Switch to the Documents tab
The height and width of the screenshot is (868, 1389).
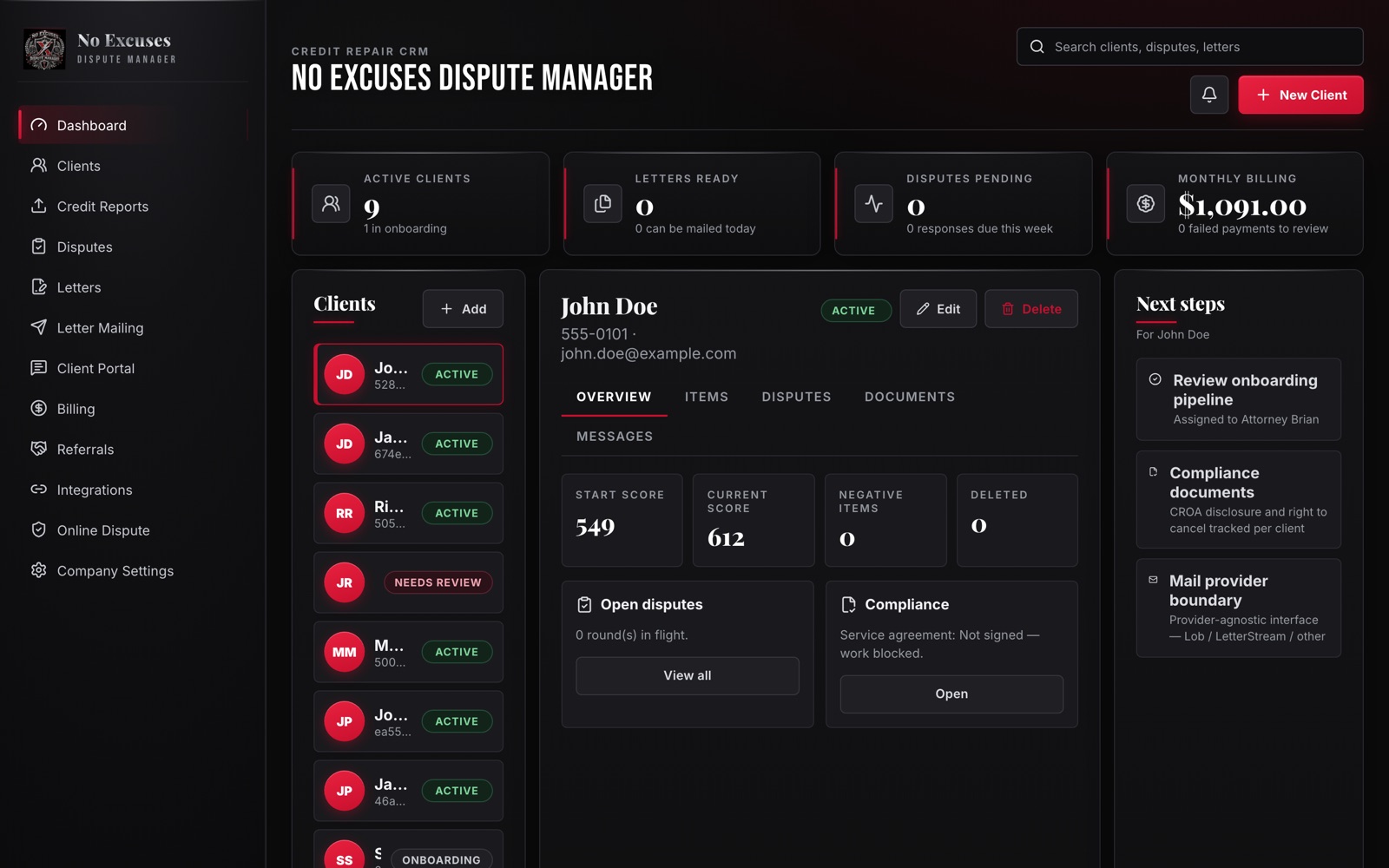[x=909, y=397]
